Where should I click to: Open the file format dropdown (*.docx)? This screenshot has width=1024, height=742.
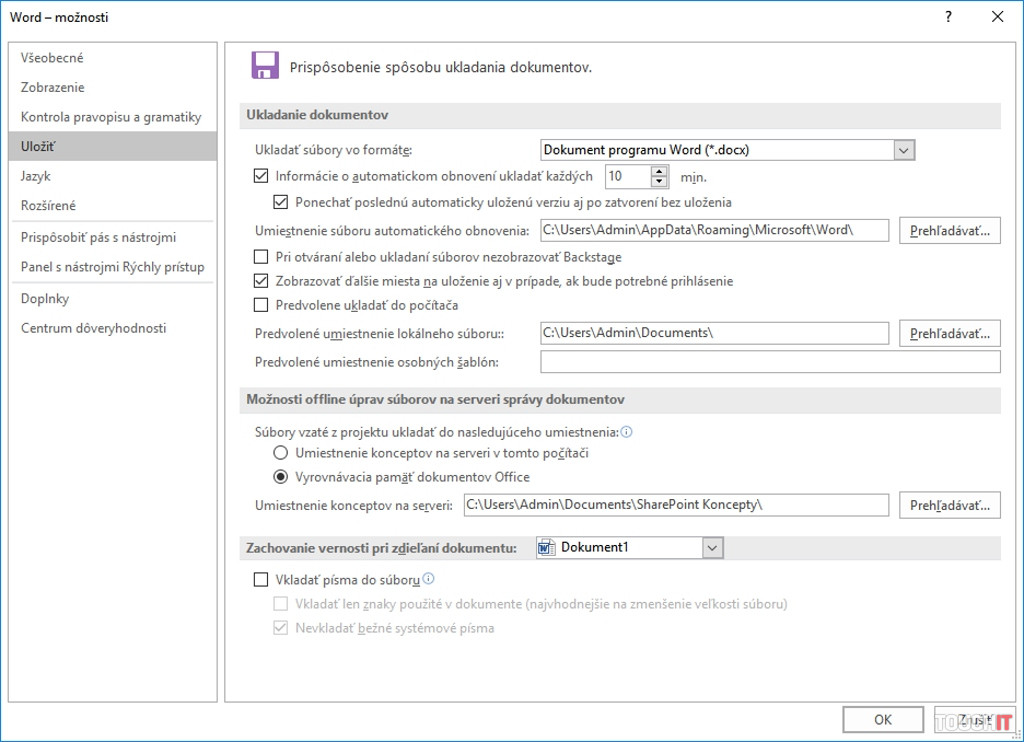[904, 150]
